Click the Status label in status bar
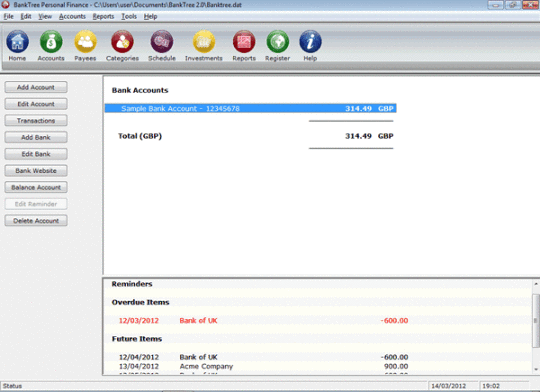540x392 pixels. pos(12,386)
